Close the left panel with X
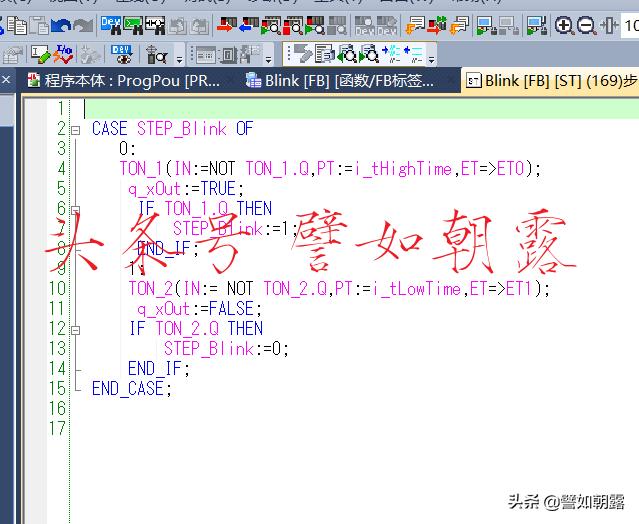Viewport: 639px width, 524px height. pos(6,79)
